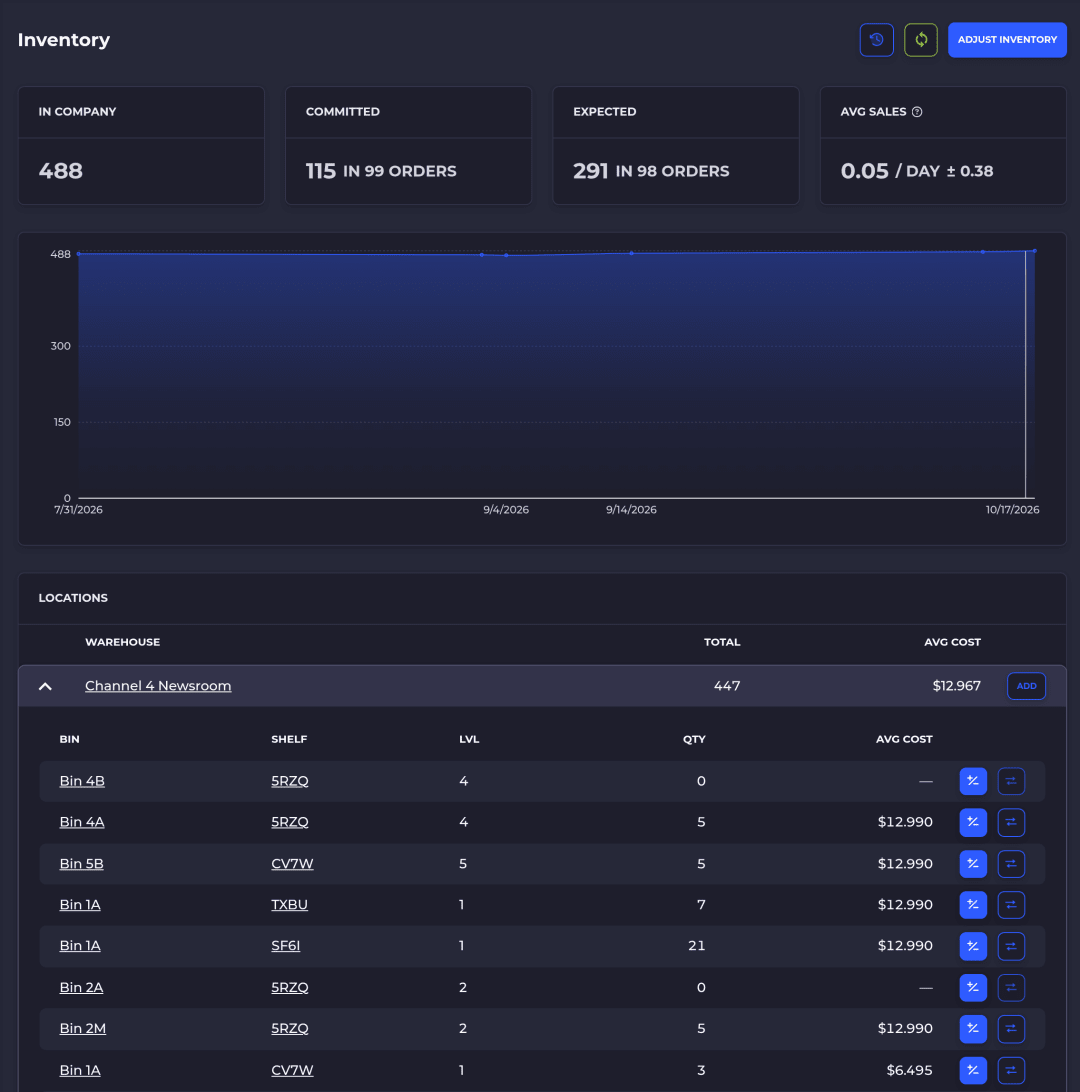
Task: Open shelf 5RZQ link in Bin 2A row
Action: [290, 988]
